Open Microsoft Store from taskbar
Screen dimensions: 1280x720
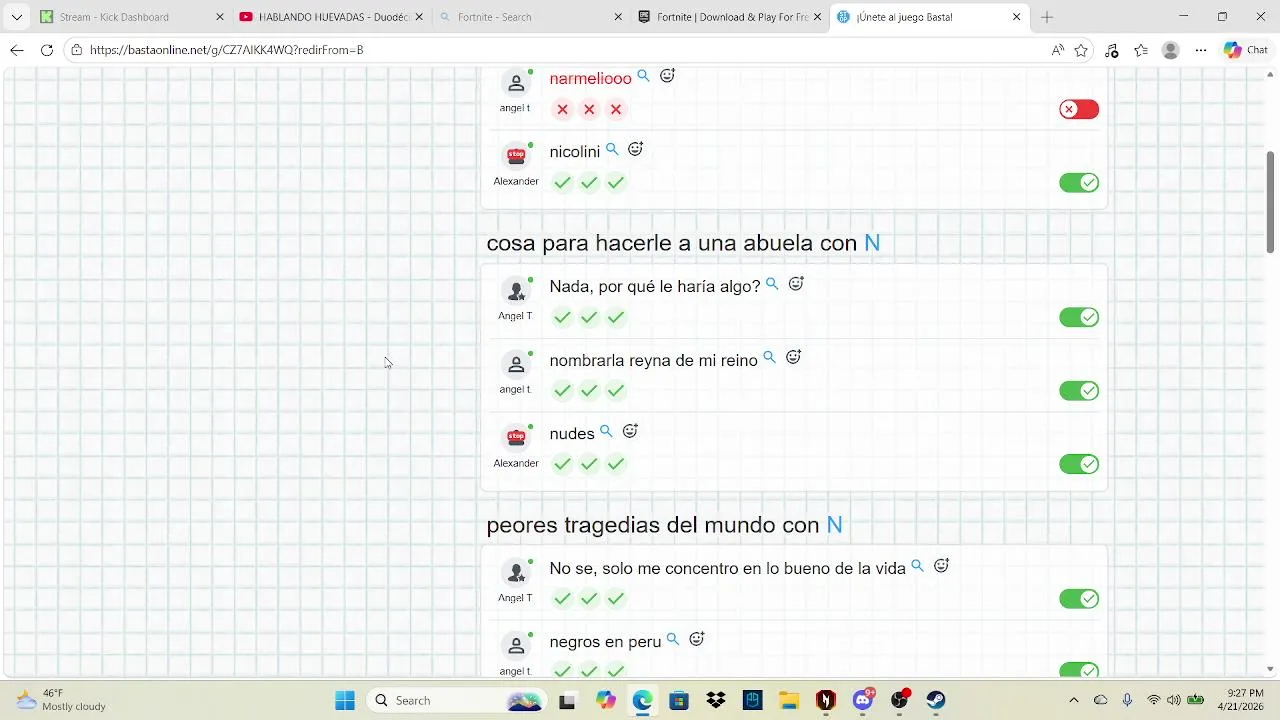(x=679, y=700)
